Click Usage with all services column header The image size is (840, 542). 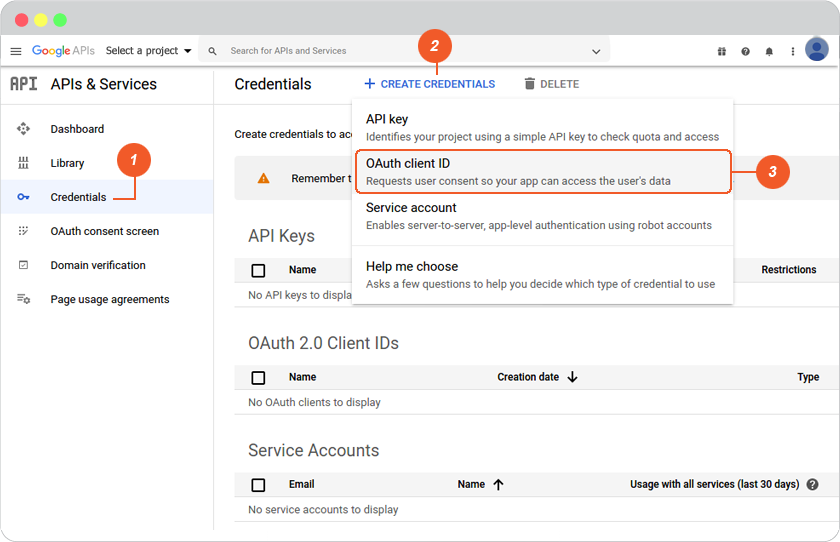[x=714, y=484]
